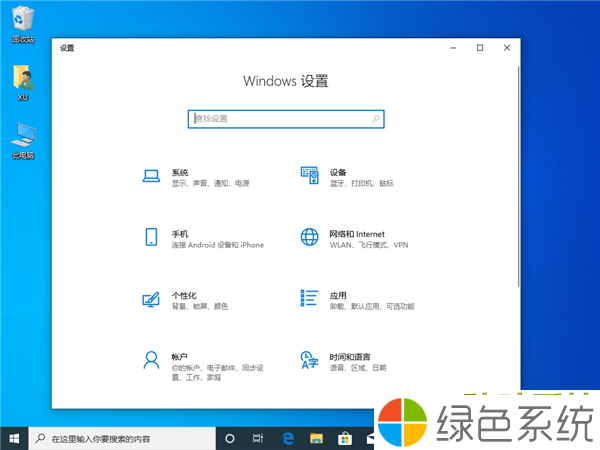
Task: Click the Cortana circle icon on taskbar
Action: pos(230,439)
